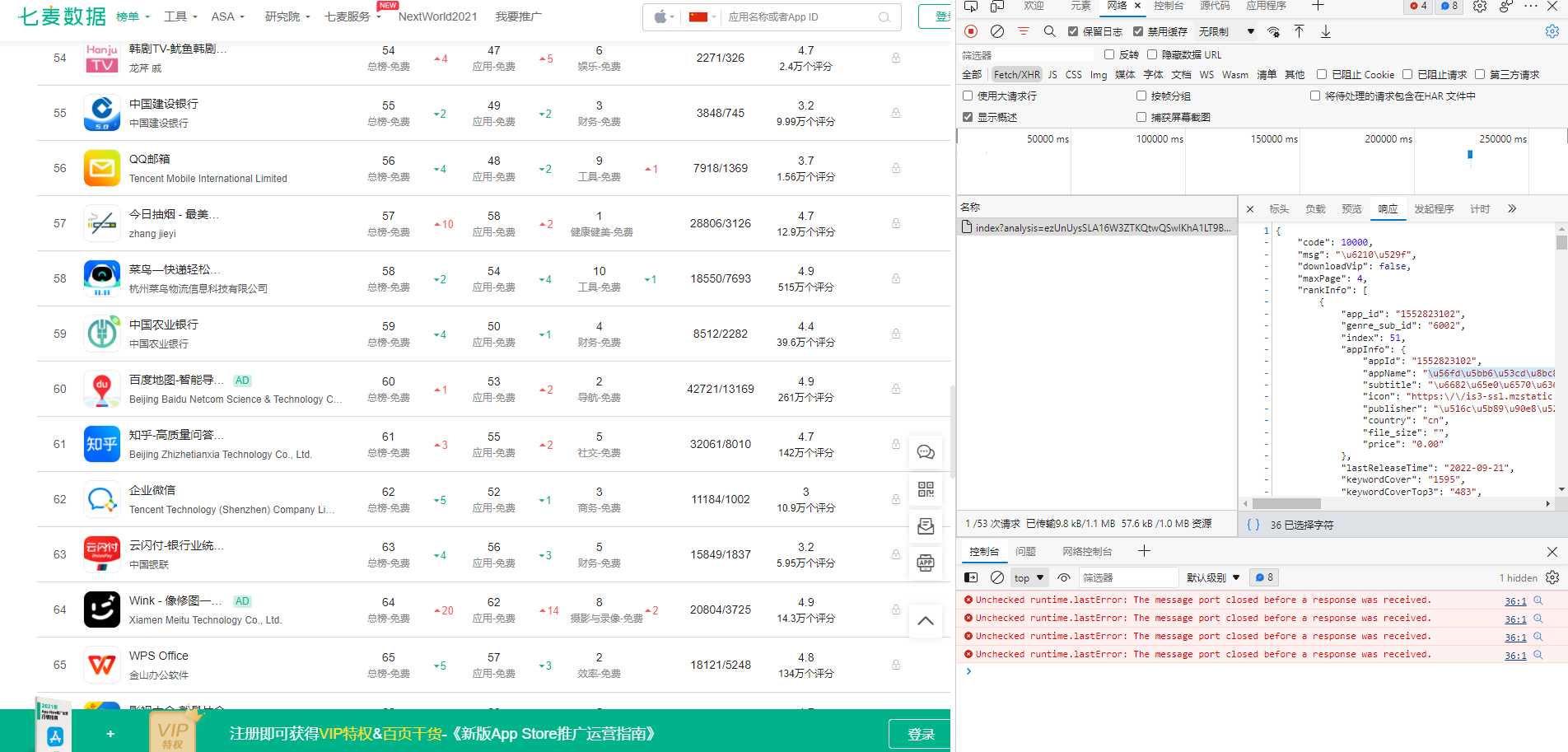This screenshot has width=1568, height=752.
Task: Click the red errors count badge showing 4
Action: tap(1418, 6)
